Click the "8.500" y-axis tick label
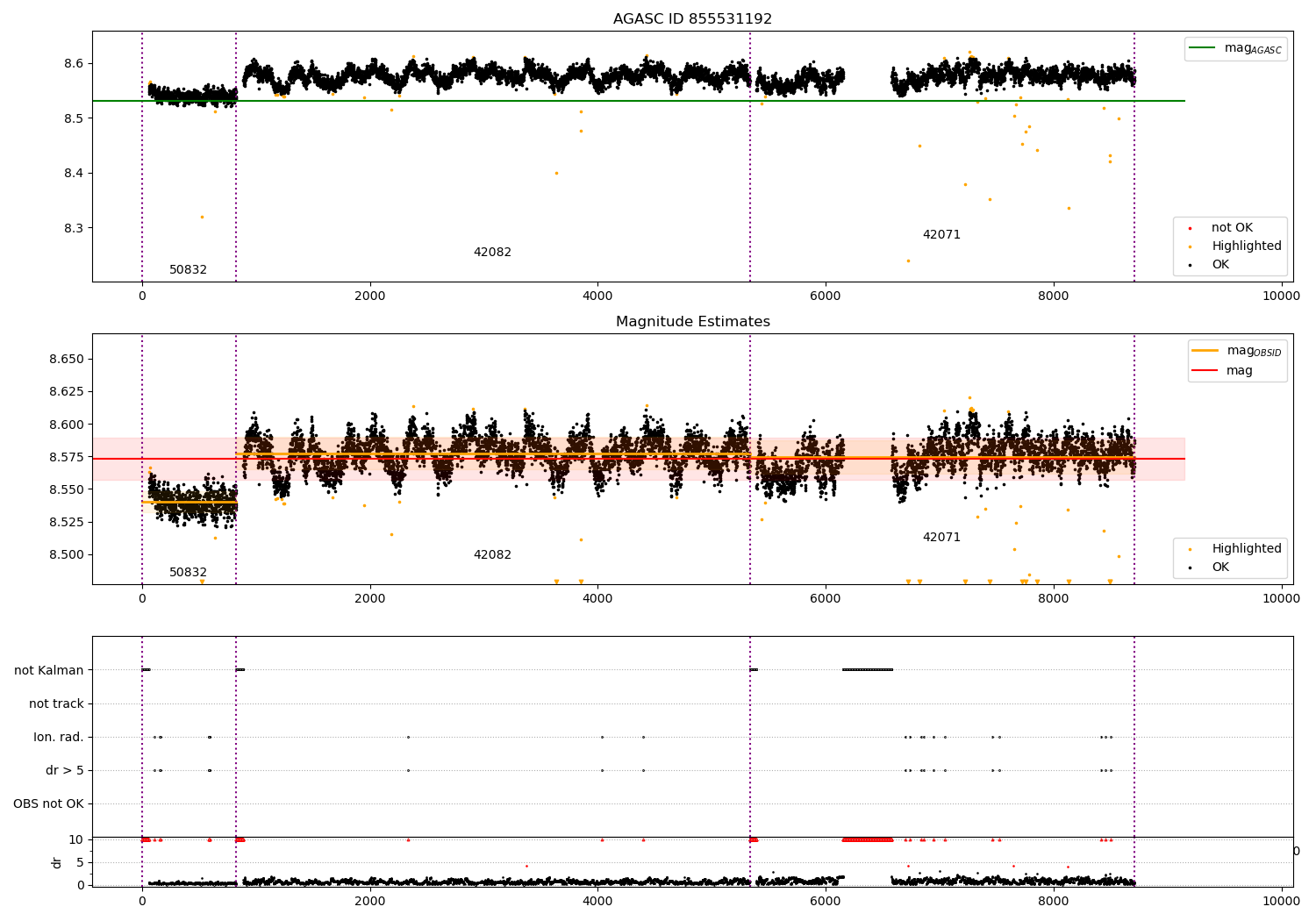The image size is (1316, 921). tap(67, 554)
